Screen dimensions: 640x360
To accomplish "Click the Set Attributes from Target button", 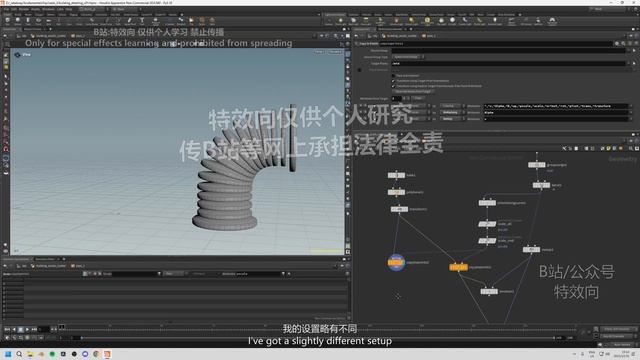I will pyautogui.click(x=412, y=91).
